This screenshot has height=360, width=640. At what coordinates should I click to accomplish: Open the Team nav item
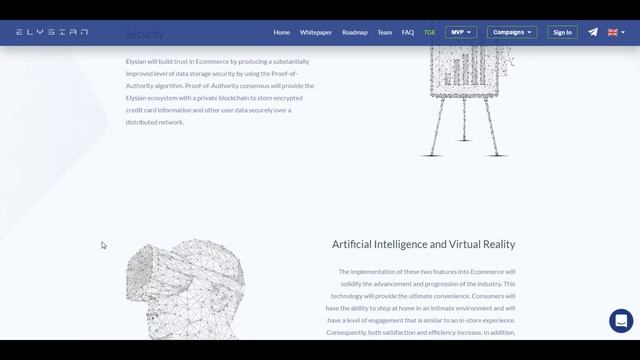pos(384,32)
